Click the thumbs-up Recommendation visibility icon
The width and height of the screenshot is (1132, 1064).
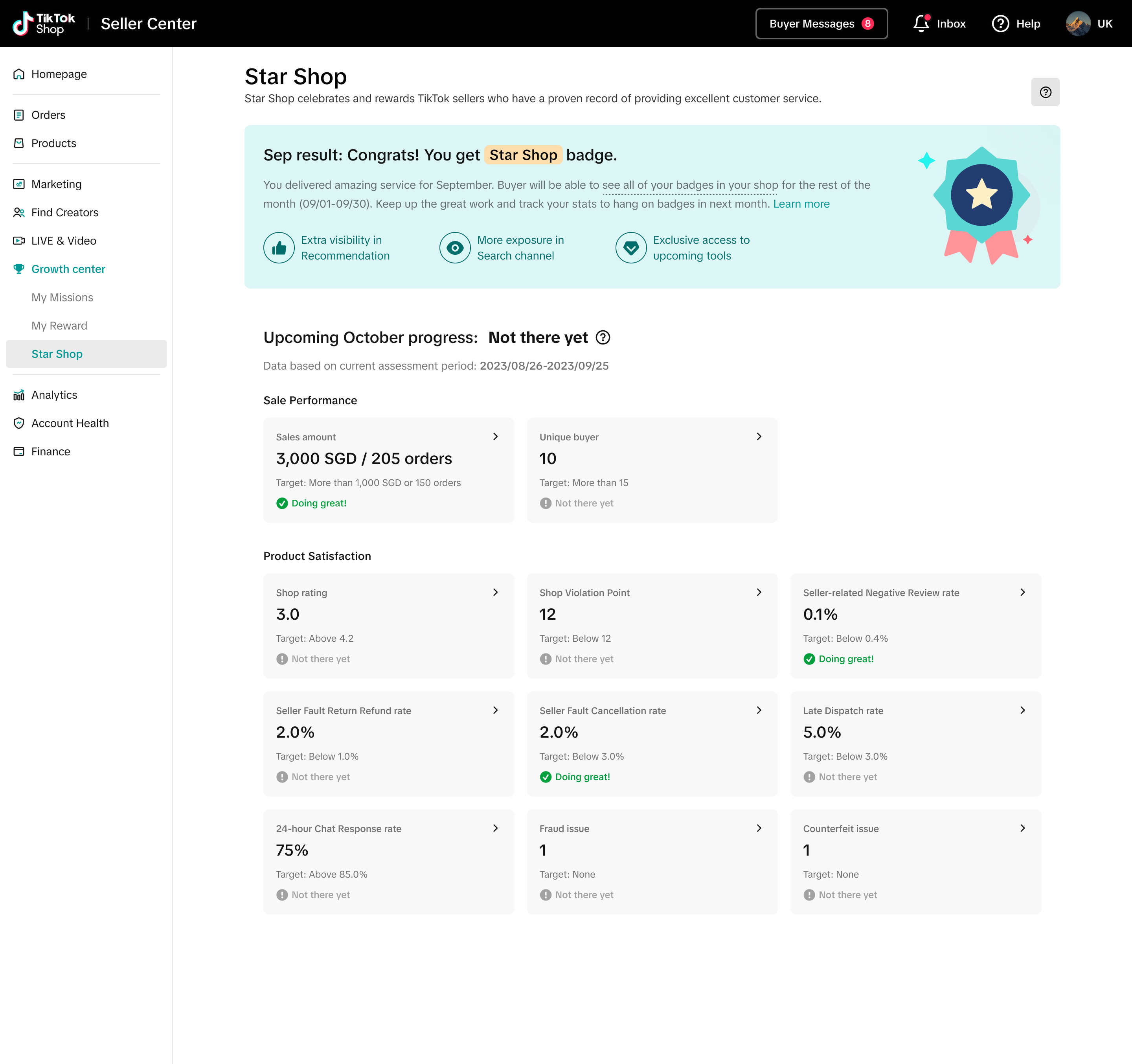(279, 248)
